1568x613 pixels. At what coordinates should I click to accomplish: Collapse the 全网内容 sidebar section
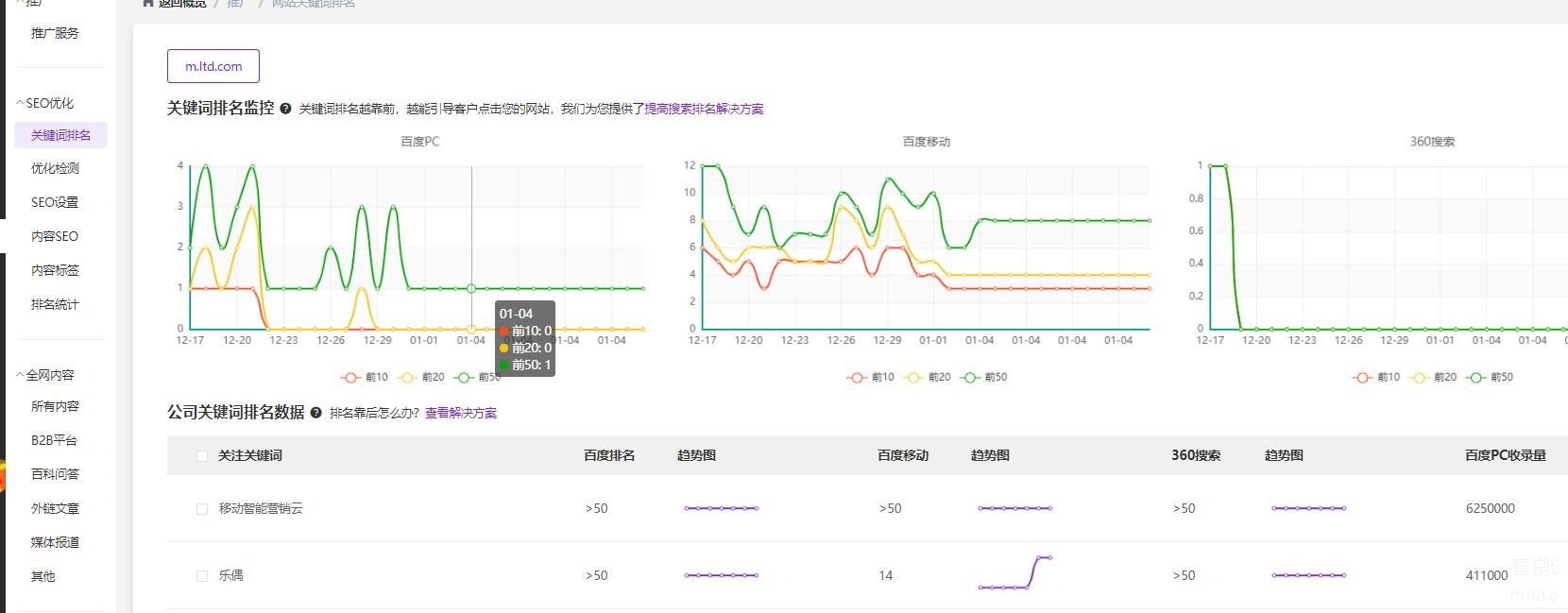[x=21, y=375]
